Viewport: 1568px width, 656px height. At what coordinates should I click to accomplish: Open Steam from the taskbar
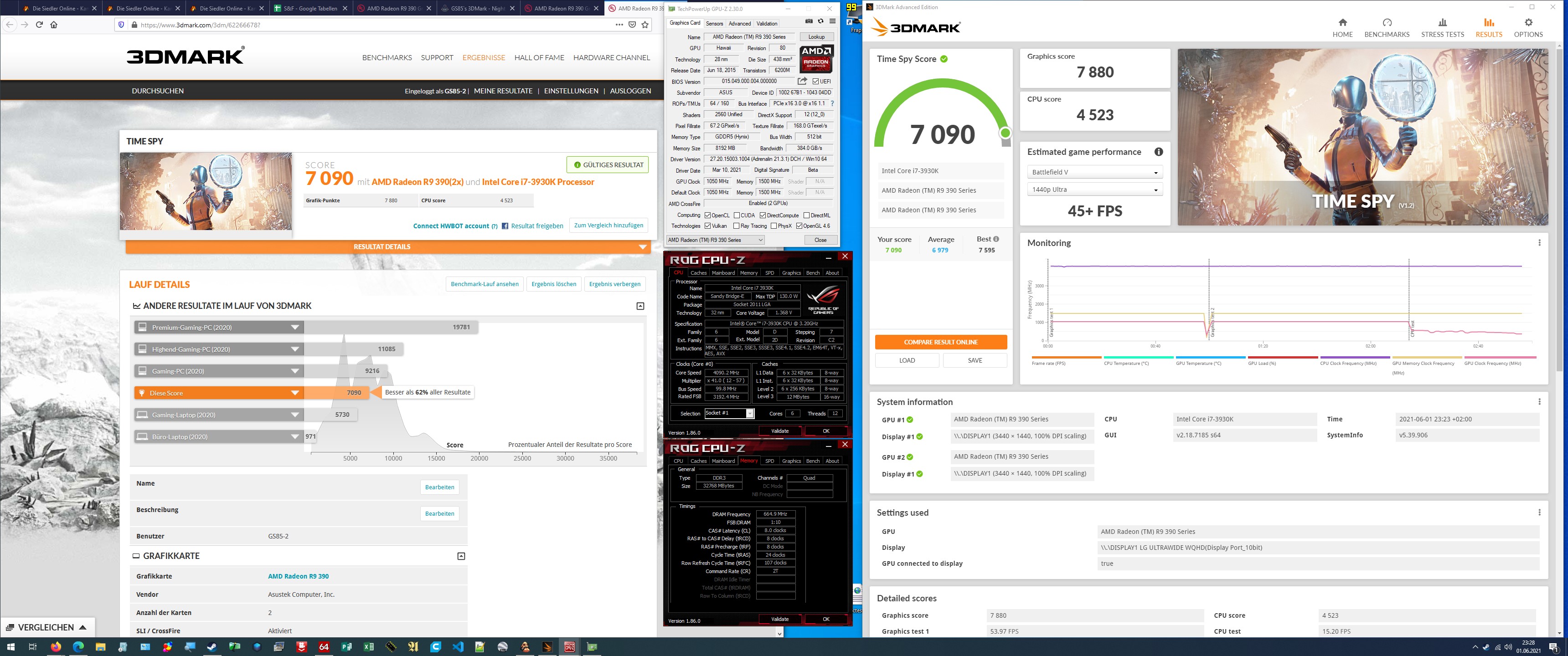coord(212,647)
